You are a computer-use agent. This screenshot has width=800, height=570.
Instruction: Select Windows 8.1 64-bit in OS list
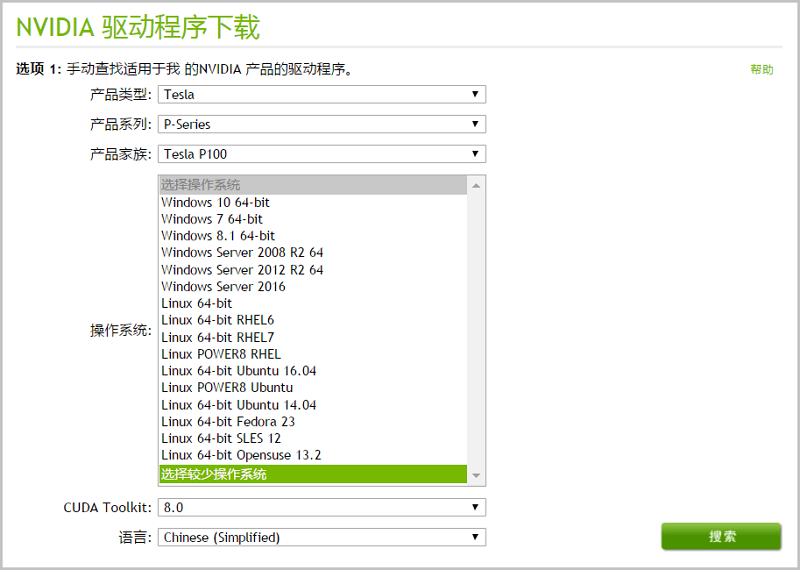(x=313, y=236)
